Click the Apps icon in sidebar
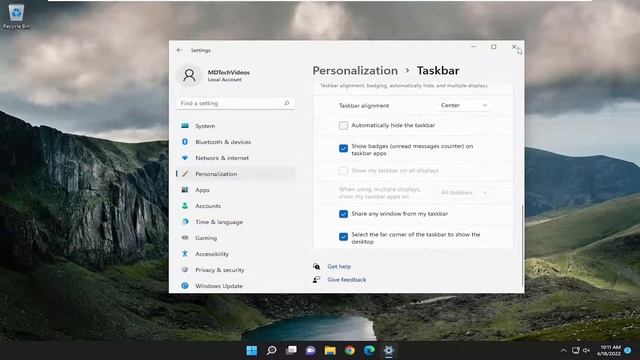 185,190
